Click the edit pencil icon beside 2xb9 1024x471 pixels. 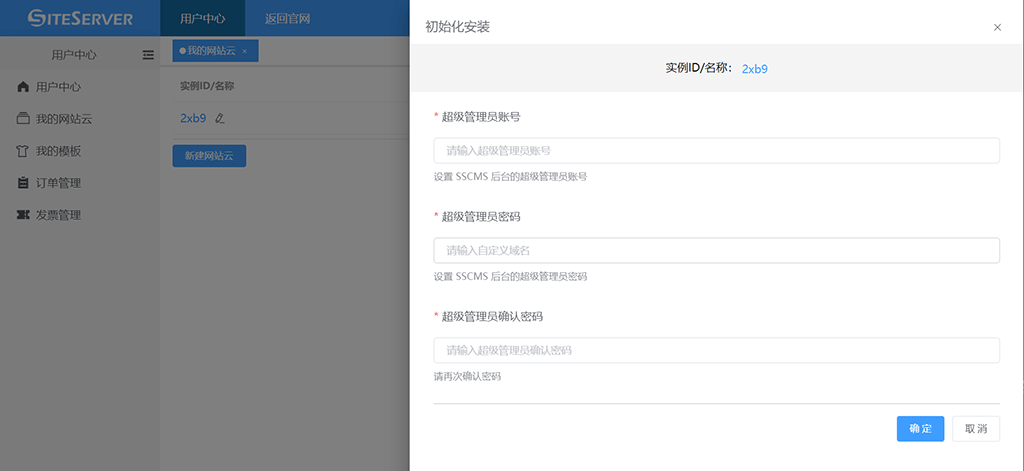(220, 118)
